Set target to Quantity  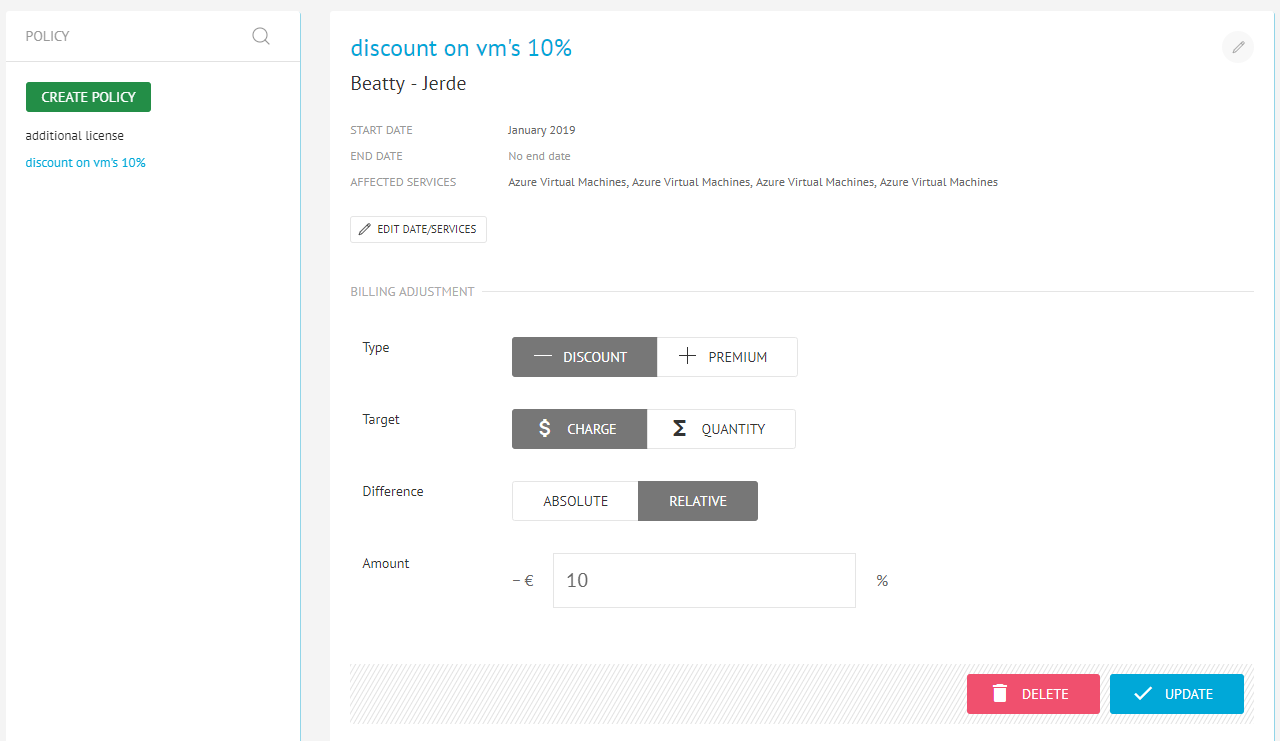[x=721, y=429]
